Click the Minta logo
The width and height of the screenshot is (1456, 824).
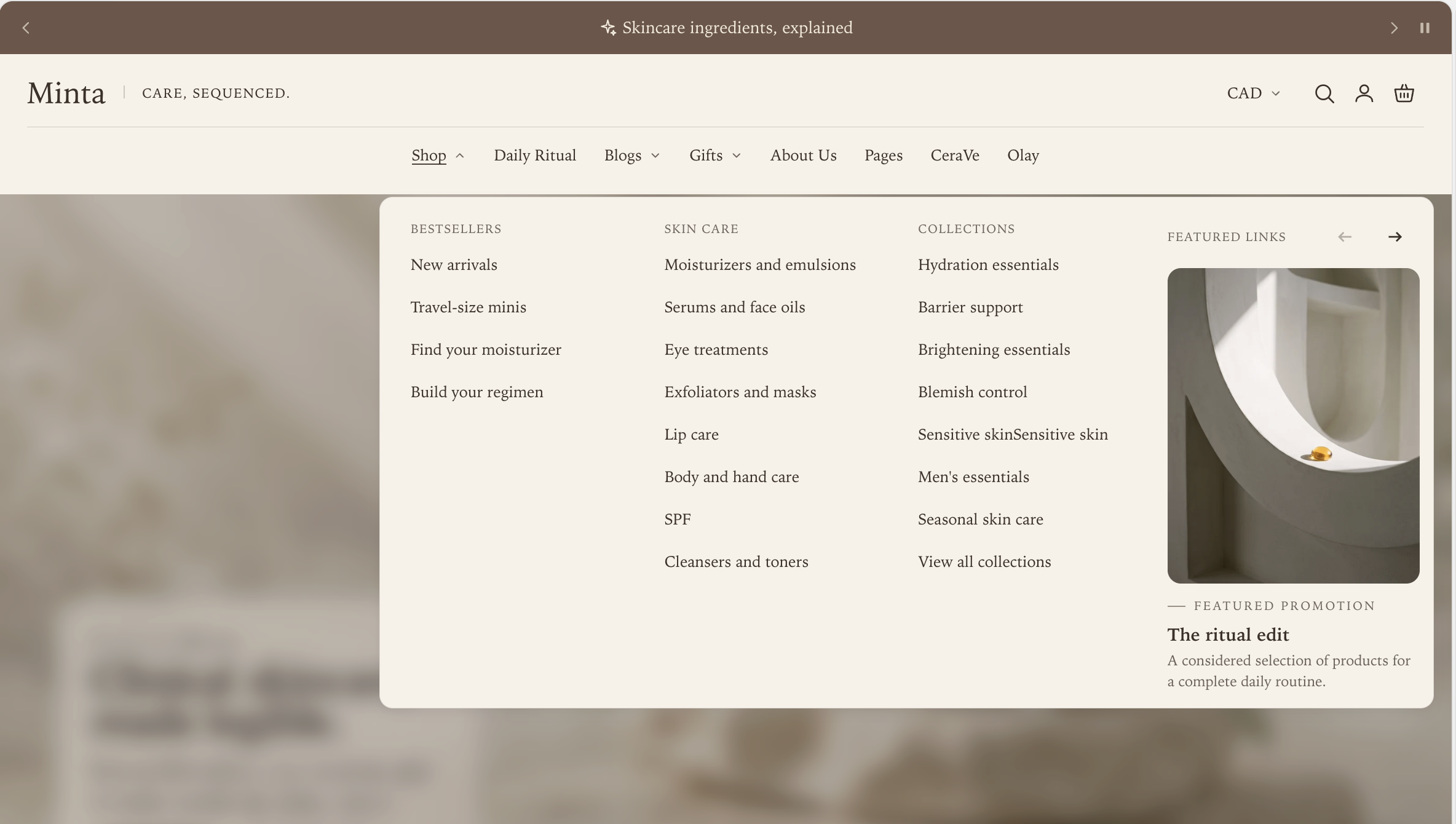pyautogui.click(x=66, y=93)
